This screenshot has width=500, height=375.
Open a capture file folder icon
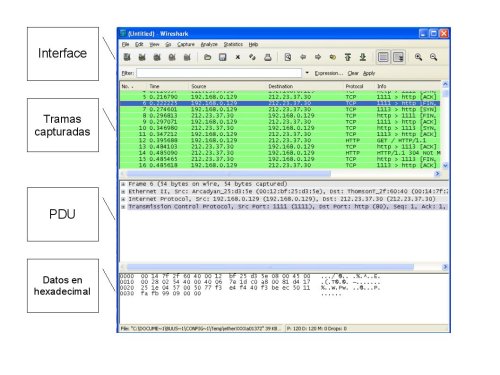click(x=207, y=57)
